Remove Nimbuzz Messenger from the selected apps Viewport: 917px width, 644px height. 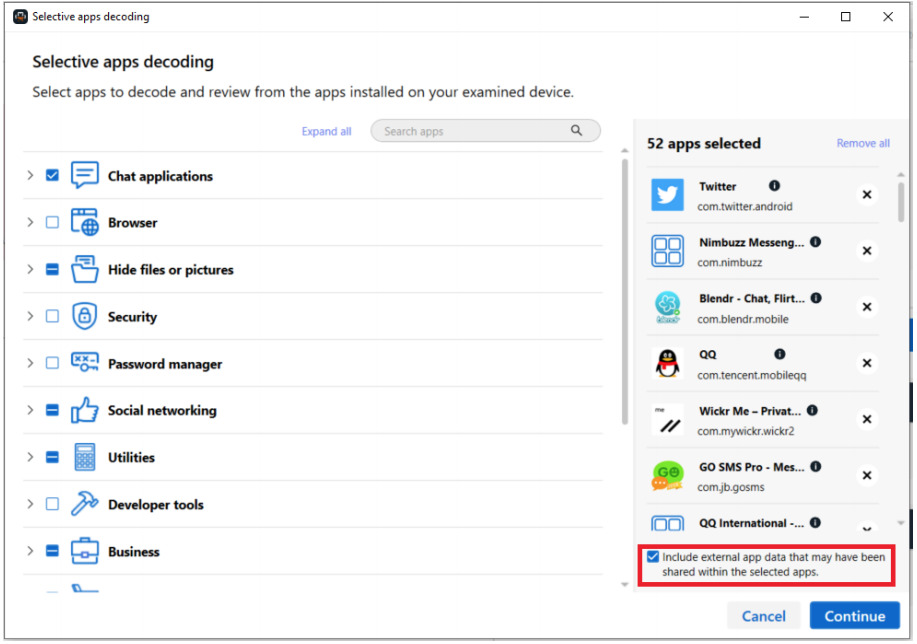[868, 251]
